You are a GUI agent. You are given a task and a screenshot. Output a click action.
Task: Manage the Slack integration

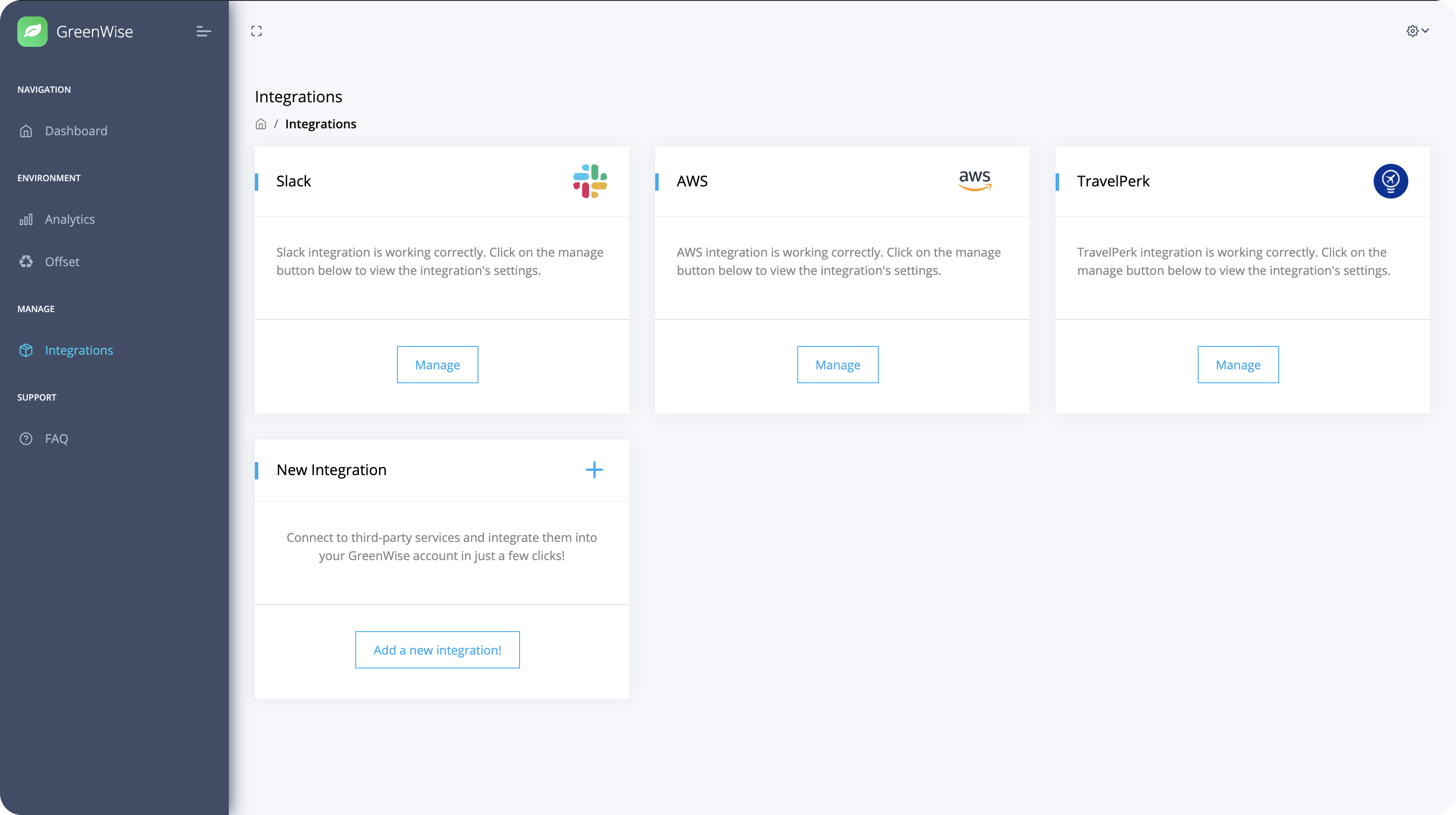[438, 365]
